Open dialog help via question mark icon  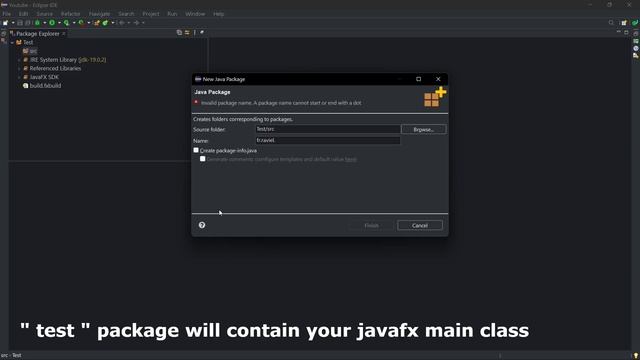point(202,225)
